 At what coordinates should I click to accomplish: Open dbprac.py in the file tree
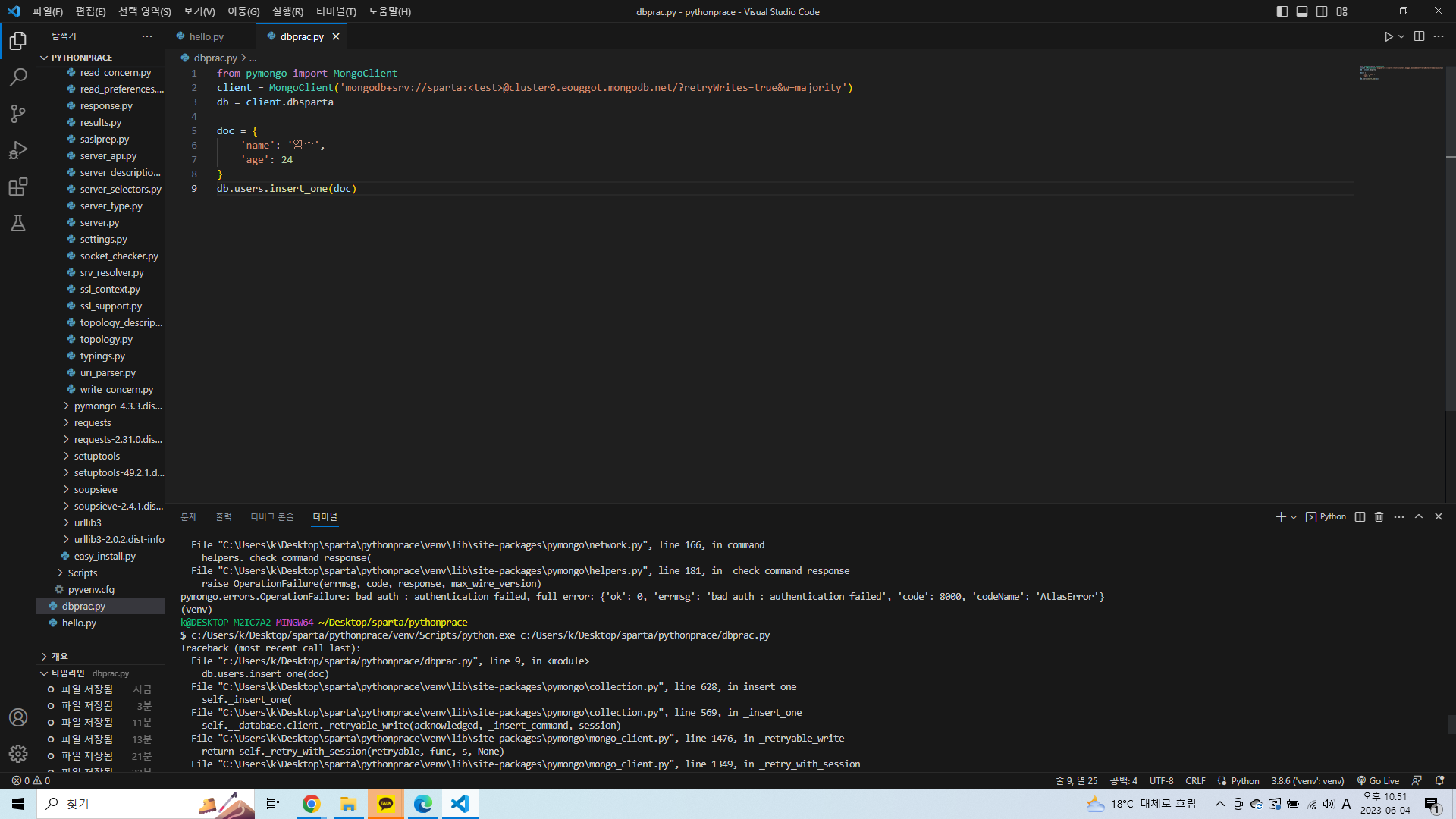click(x=101, y=607)
